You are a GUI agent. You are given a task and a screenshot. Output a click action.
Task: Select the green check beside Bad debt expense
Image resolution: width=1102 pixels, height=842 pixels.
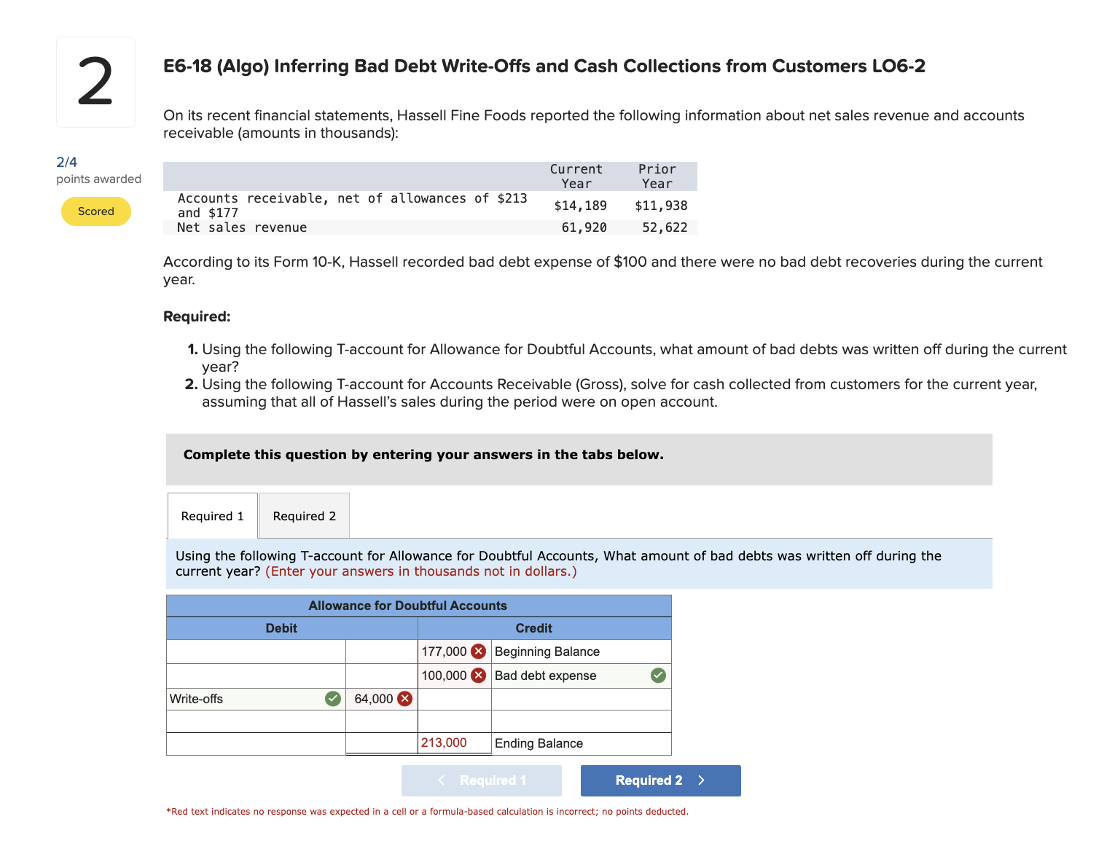pos(658,675)
